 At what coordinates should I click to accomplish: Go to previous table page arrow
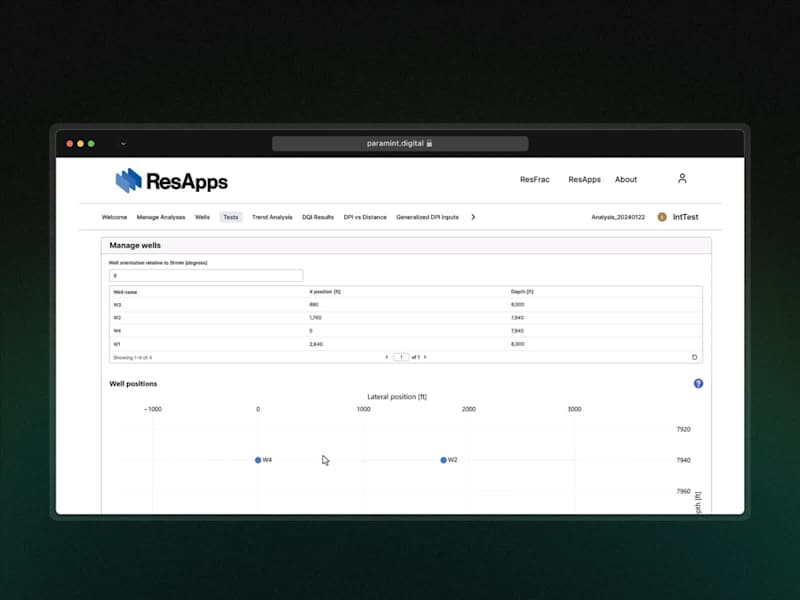387,357
